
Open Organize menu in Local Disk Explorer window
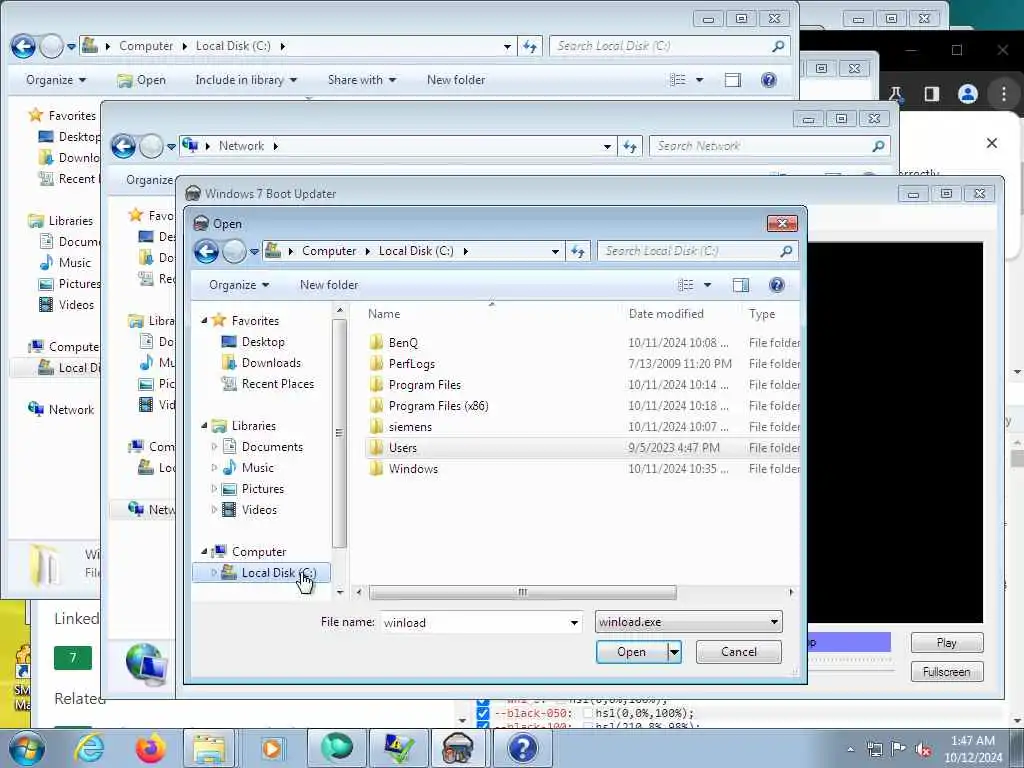click(56, 80)
